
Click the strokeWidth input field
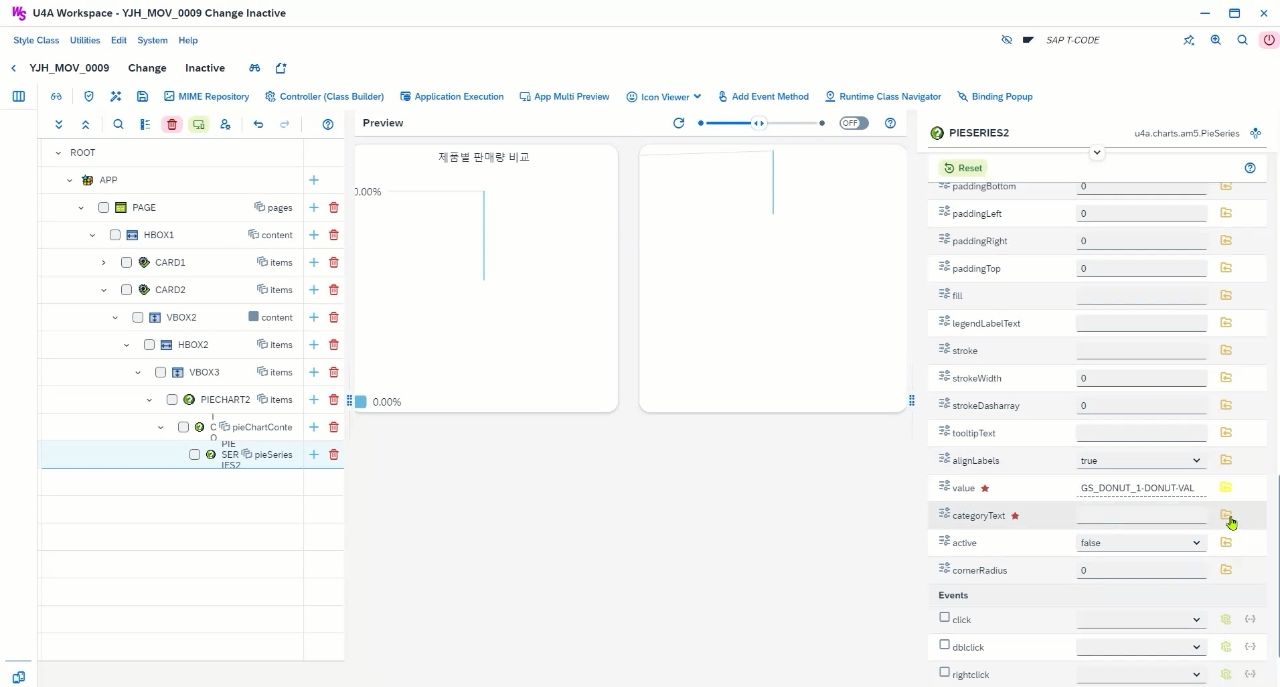click(1141, 378)
